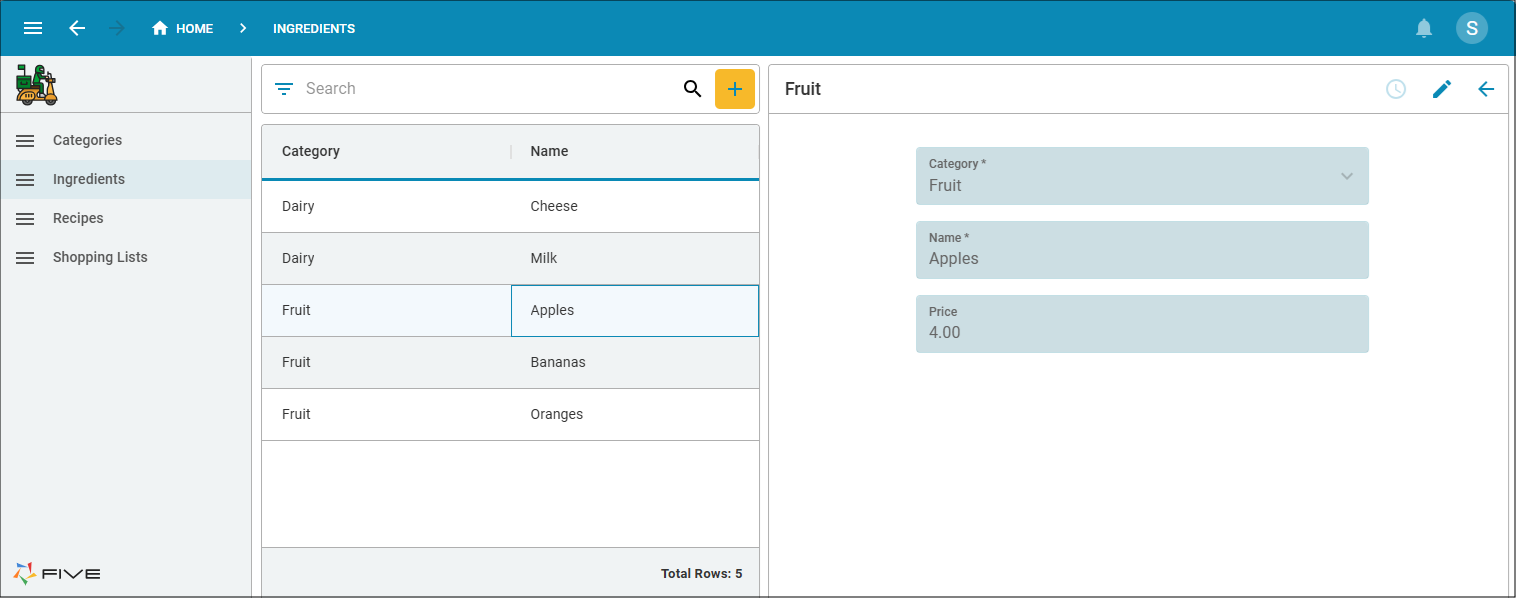Open the Category dropdown in form
Viewport: 1516px width, 598px height.
pyautogui.click(x=1142, y=176)
